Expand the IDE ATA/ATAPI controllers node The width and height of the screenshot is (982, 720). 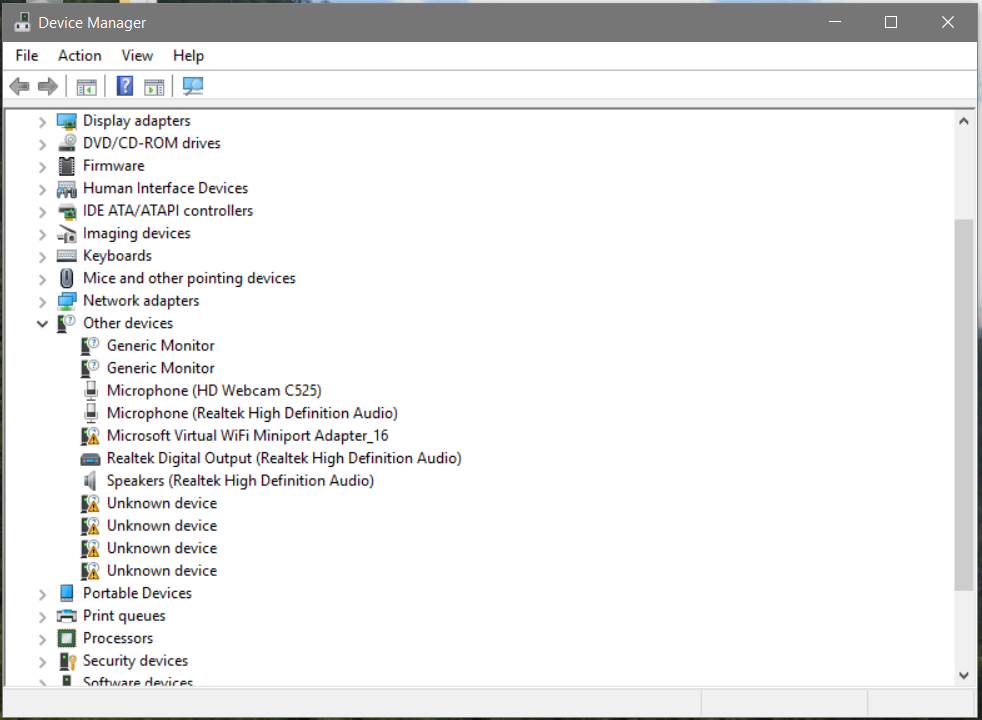tap(42, 212)
